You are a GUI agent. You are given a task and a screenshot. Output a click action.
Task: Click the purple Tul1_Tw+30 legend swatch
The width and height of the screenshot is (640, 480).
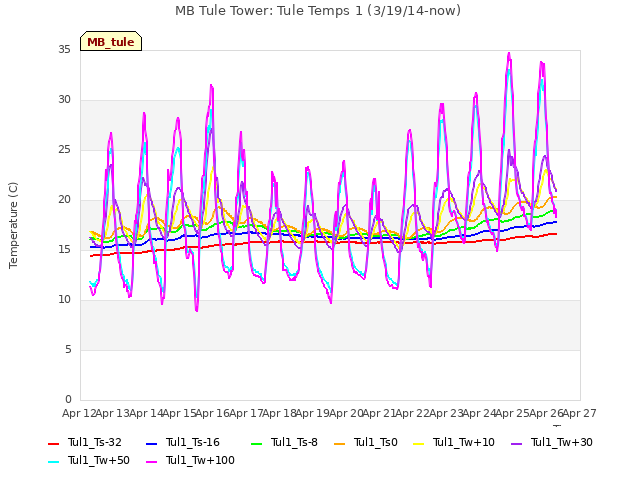[516, 444]
